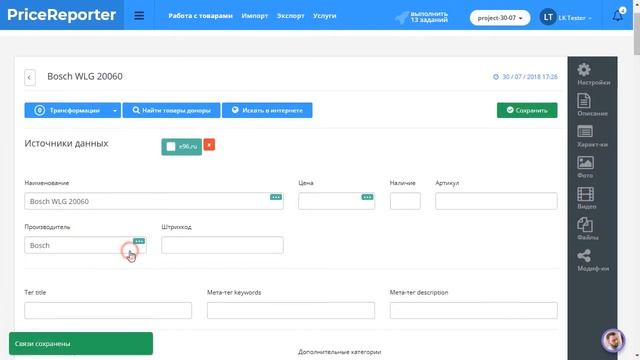The image size is (640, 360).
Task: Toggle the e96.ru source checkbox
Action: tap(171, 147)
